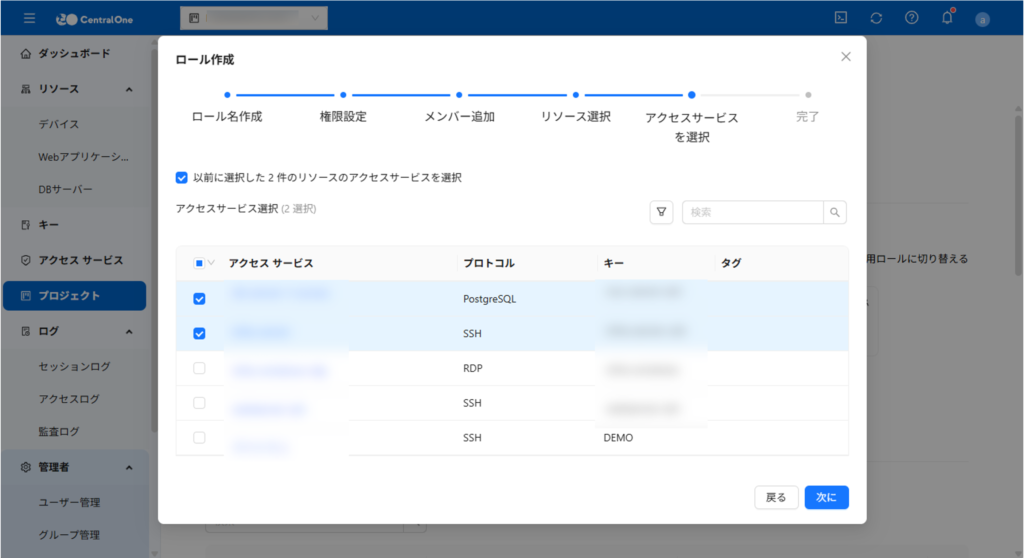The width and height of the screenshot is (1024, 558).
Task: Uncheck the PostgreSQL access service row
Action: pyautogui.click(x=199, y=299)
